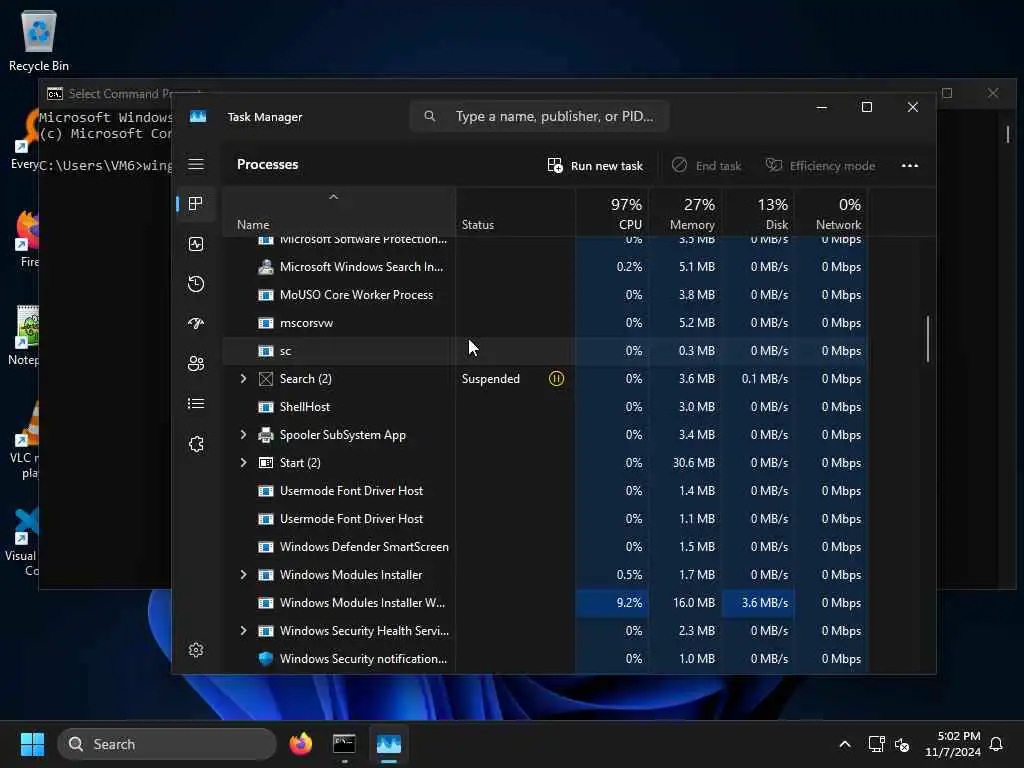Sort processes by Disk column
This screenshot has height=768, width=1024.
[x=758, y=212]
